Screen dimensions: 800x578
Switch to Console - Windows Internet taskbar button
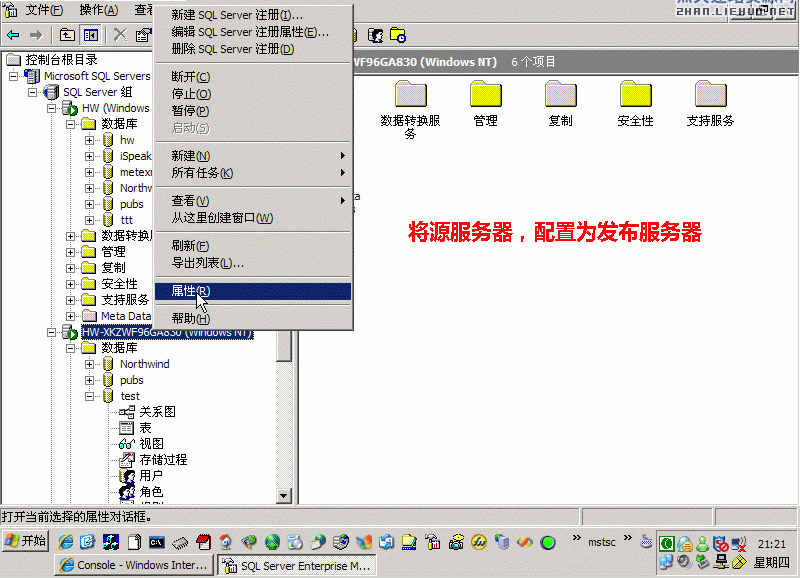pyautogui.click(x=133, y=565)
